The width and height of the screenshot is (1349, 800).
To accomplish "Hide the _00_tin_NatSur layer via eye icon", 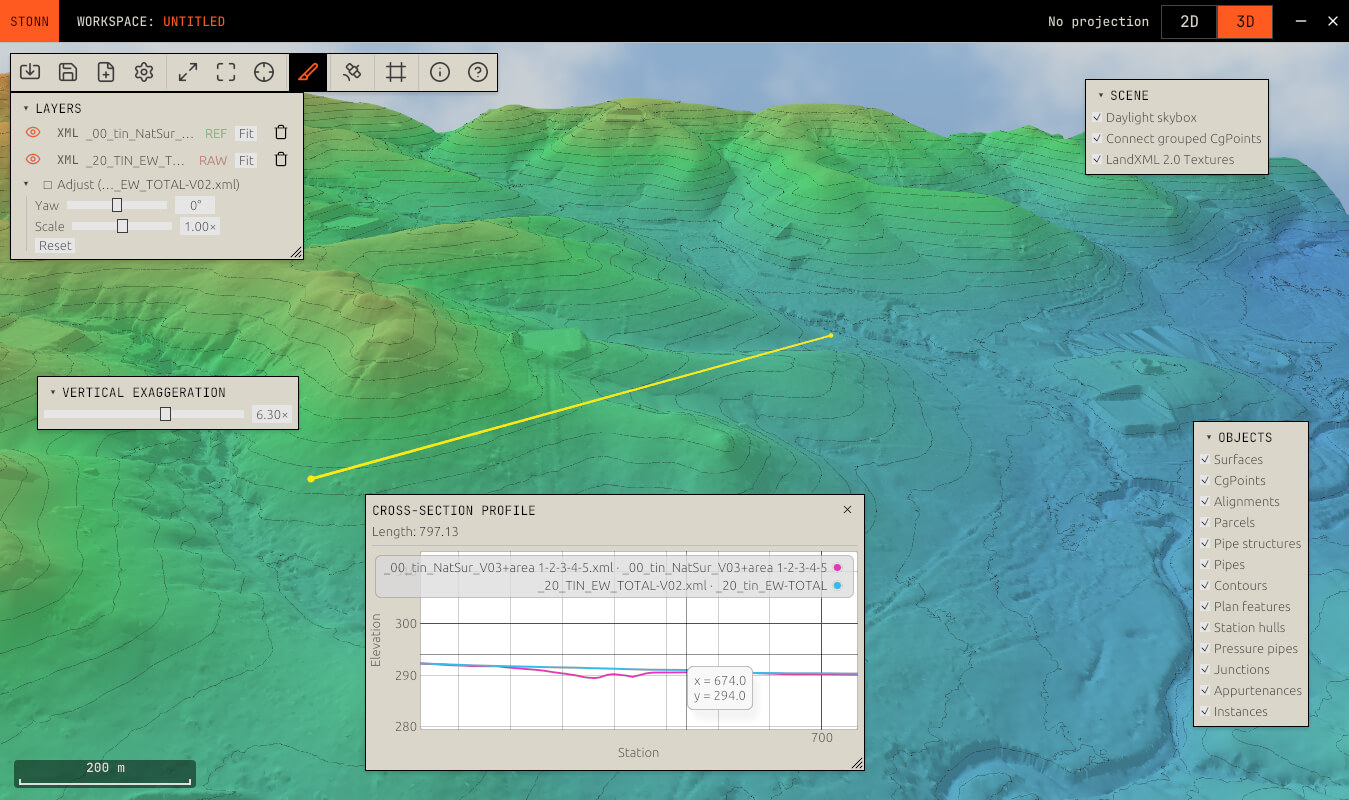I will coord(33,133).
